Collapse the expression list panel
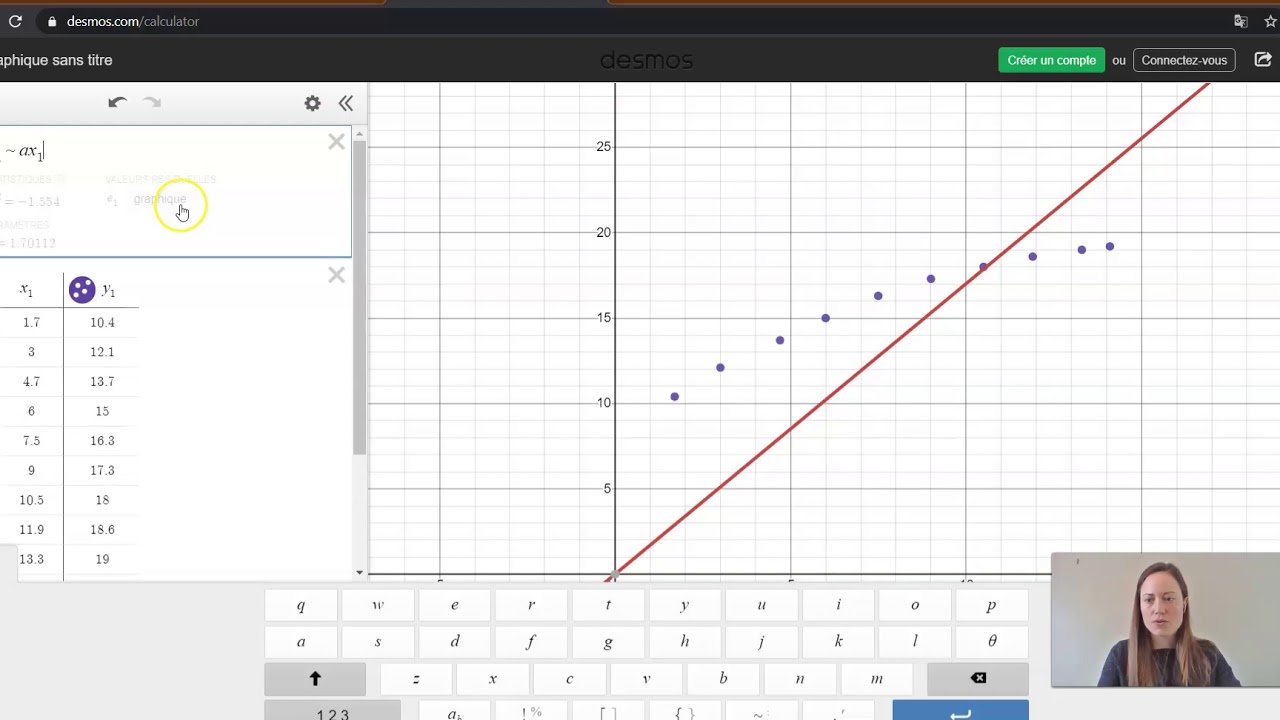The width and height of the screenshot is (1280, 720). (x=345, y=103)
